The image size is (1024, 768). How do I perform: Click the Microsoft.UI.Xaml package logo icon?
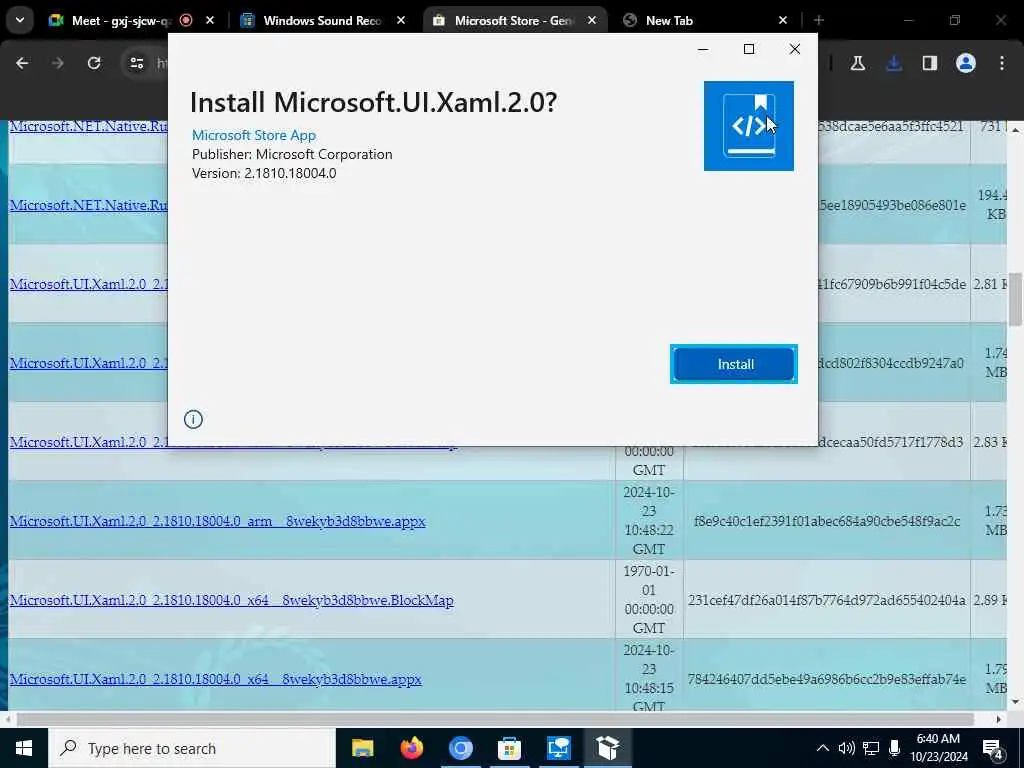pyautogui.click(x=748, y=126)
